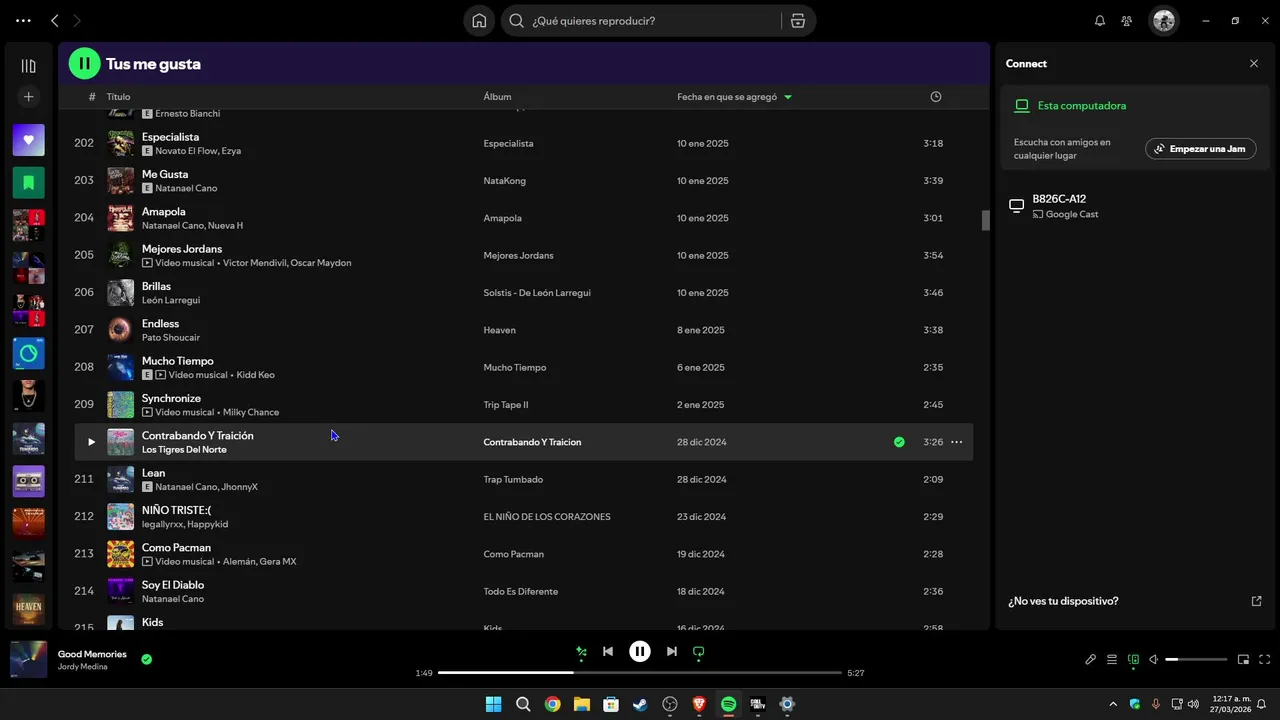Toggle the liked checkmark on Contrabando Y Traición
Image resolution: width=1280 pixels, height=720 pixels.
899,442
